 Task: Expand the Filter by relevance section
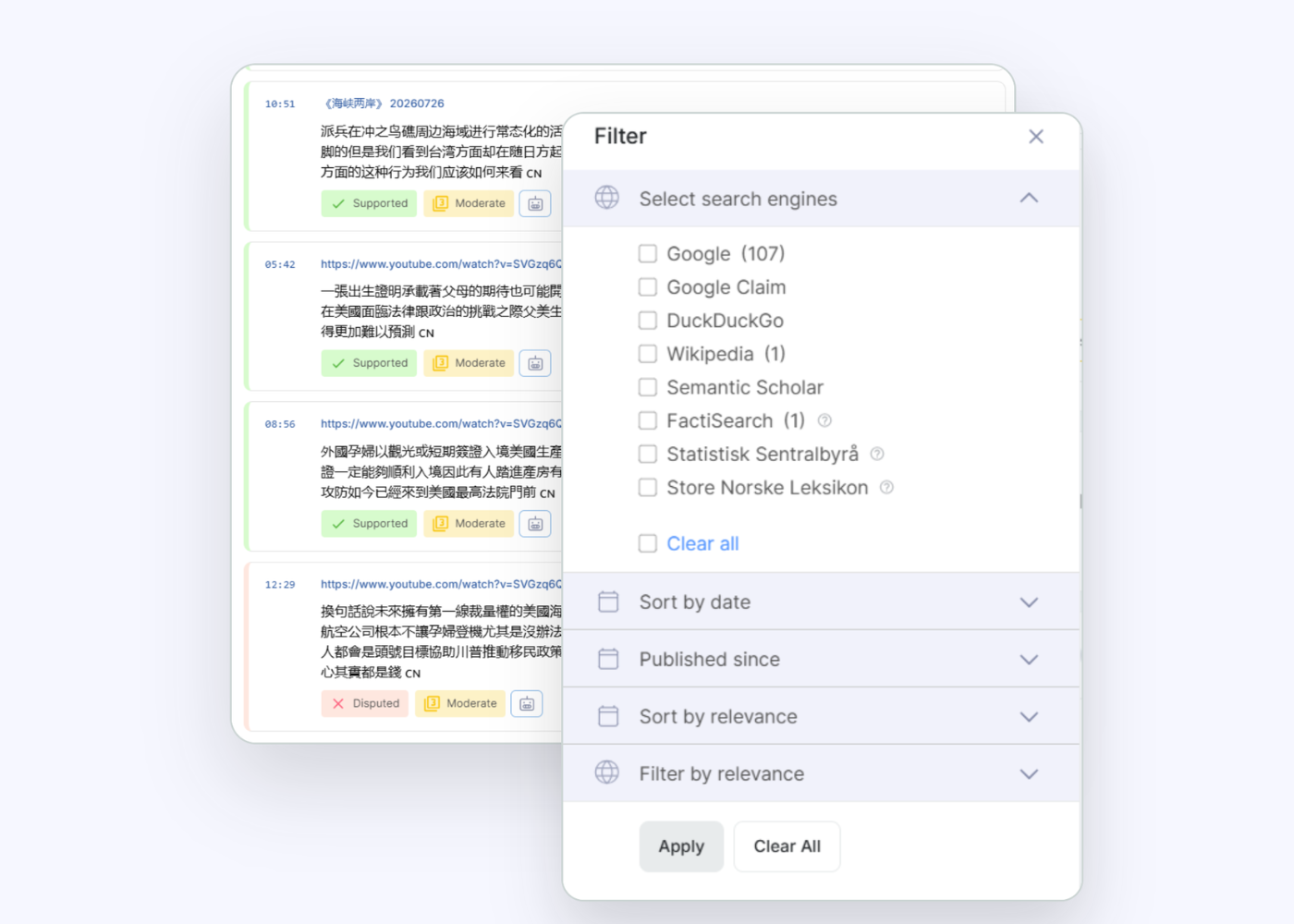click(1029, 774)
